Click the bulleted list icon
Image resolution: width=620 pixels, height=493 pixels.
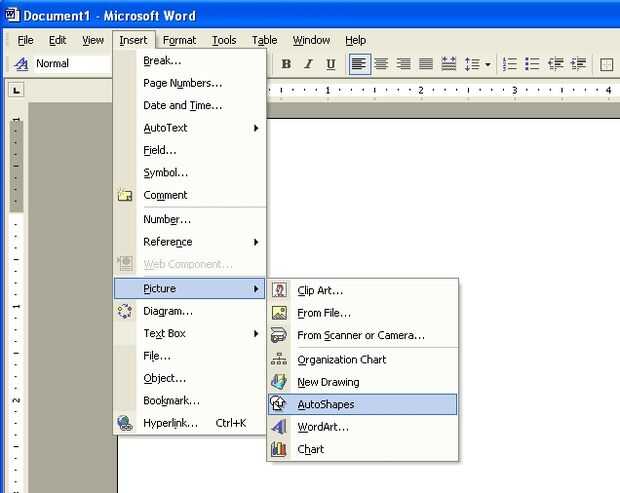coord(532,64)
